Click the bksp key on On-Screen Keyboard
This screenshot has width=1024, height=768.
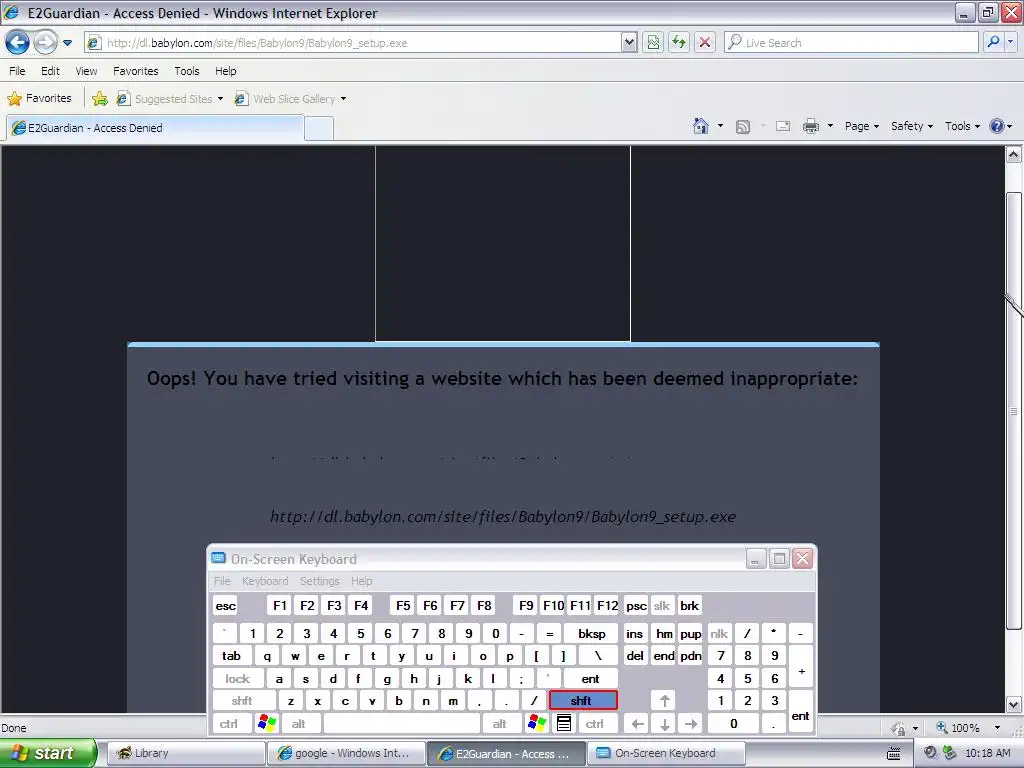(x=591, y=633)
